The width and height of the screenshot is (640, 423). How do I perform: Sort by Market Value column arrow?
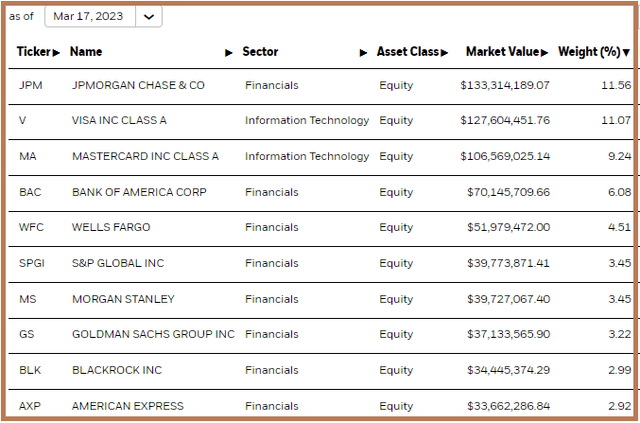(544, 53)
